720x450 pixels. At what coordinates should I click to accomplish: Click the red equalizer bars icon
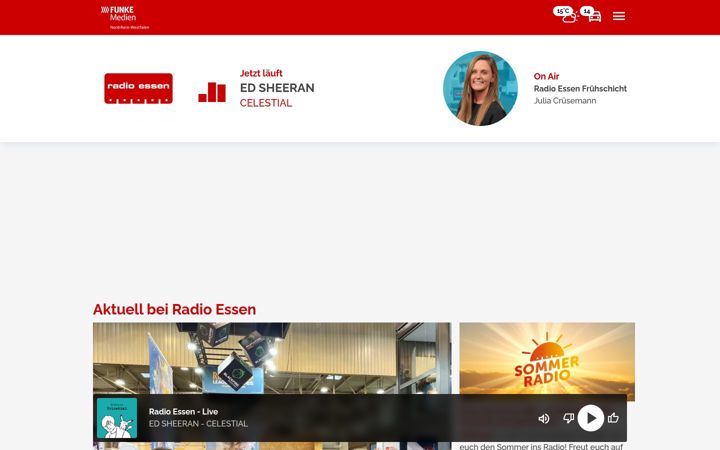point(212,92)
